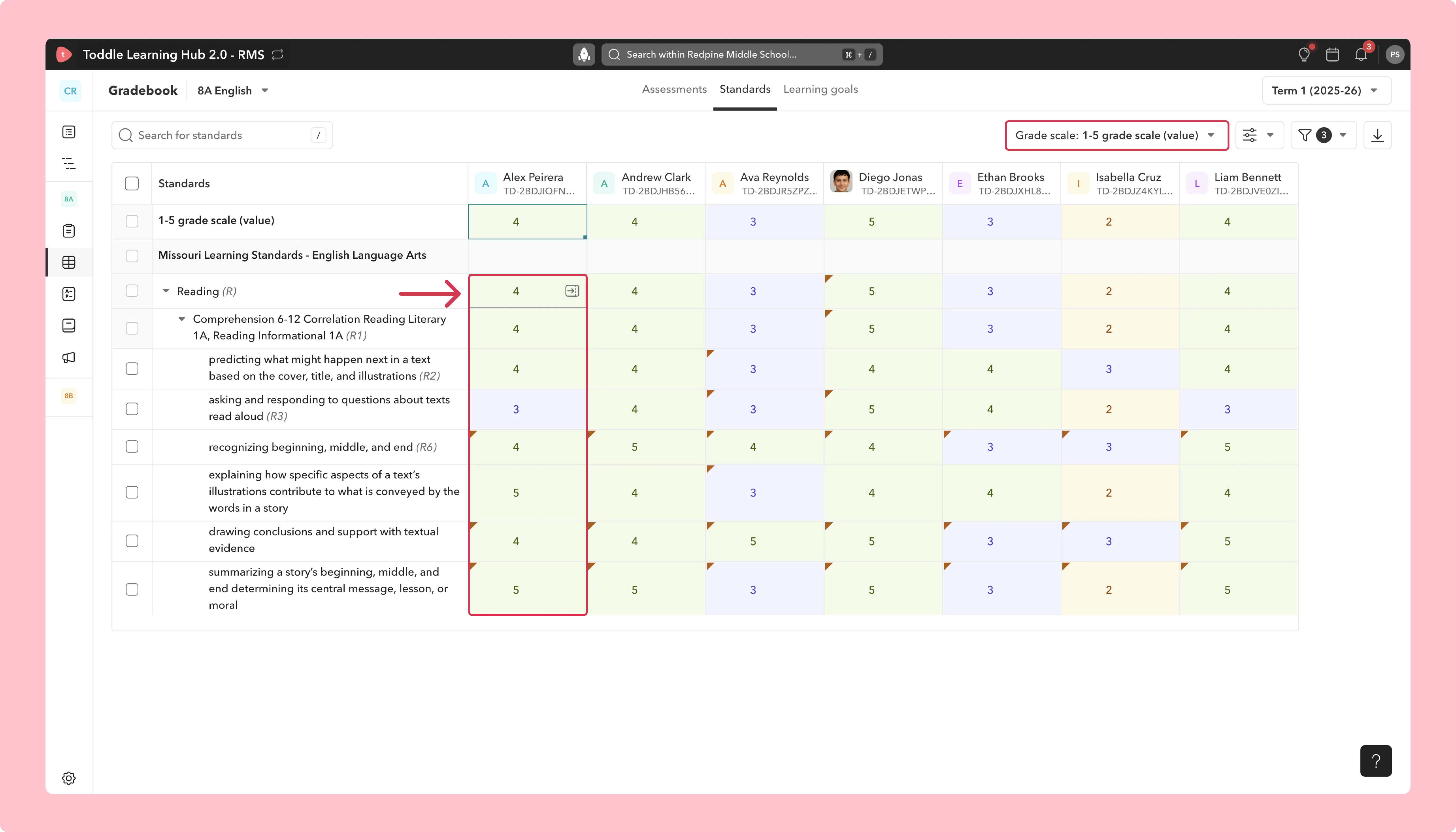
Task: Click the open side panel icon in Alex's Reading cell
Action: coord(572,291)
